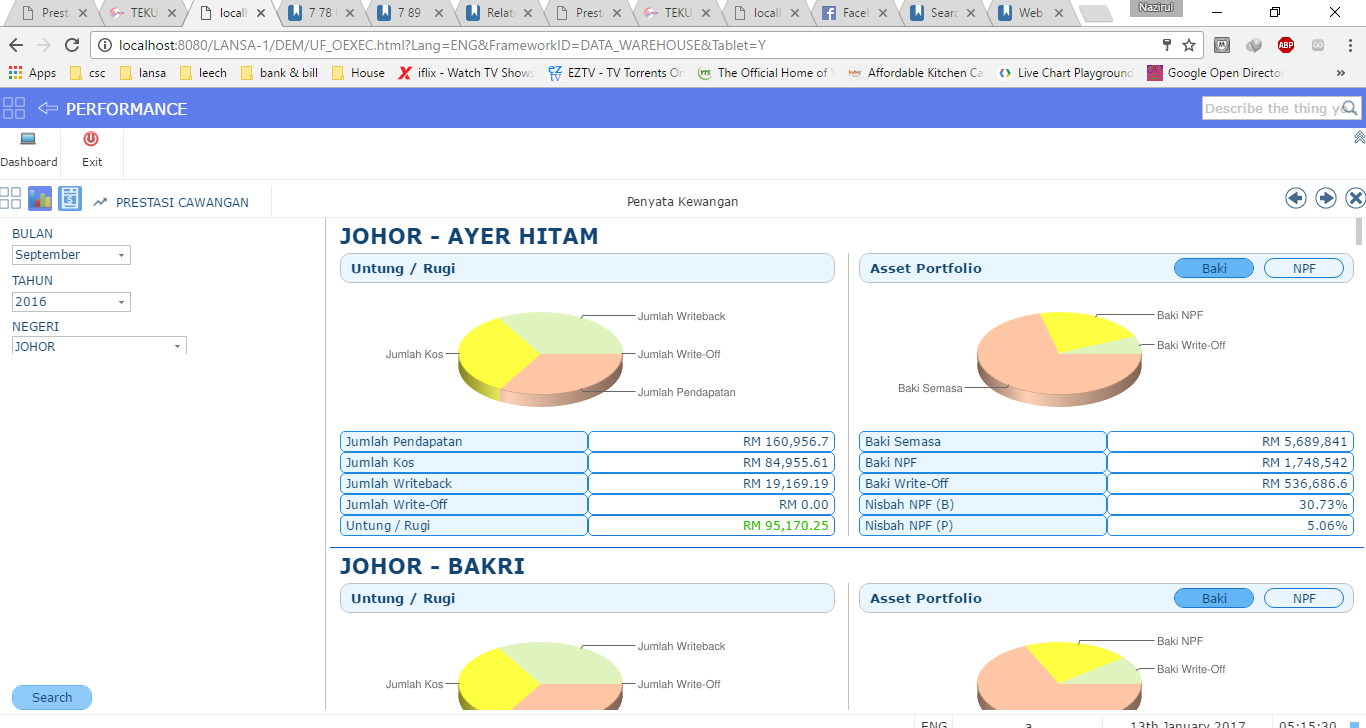Click the red Exit power icon
The image size is (1366, 728).
coord(91,140)
